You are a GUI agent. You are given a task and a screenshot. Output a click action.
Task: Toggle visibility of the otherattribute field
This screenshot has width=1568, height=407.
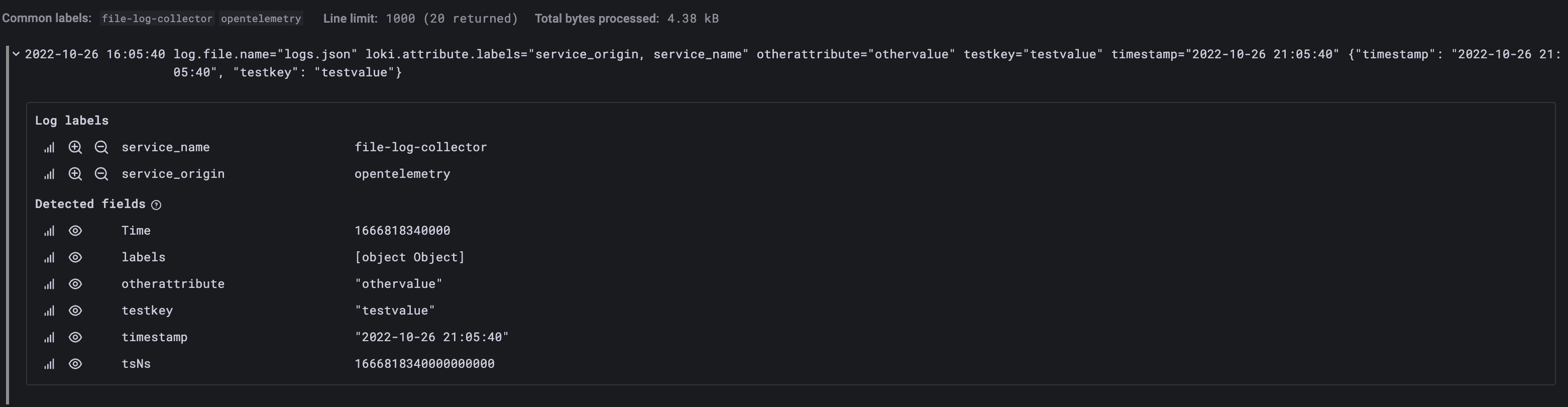pyautogui.click(x=75, y=284)
